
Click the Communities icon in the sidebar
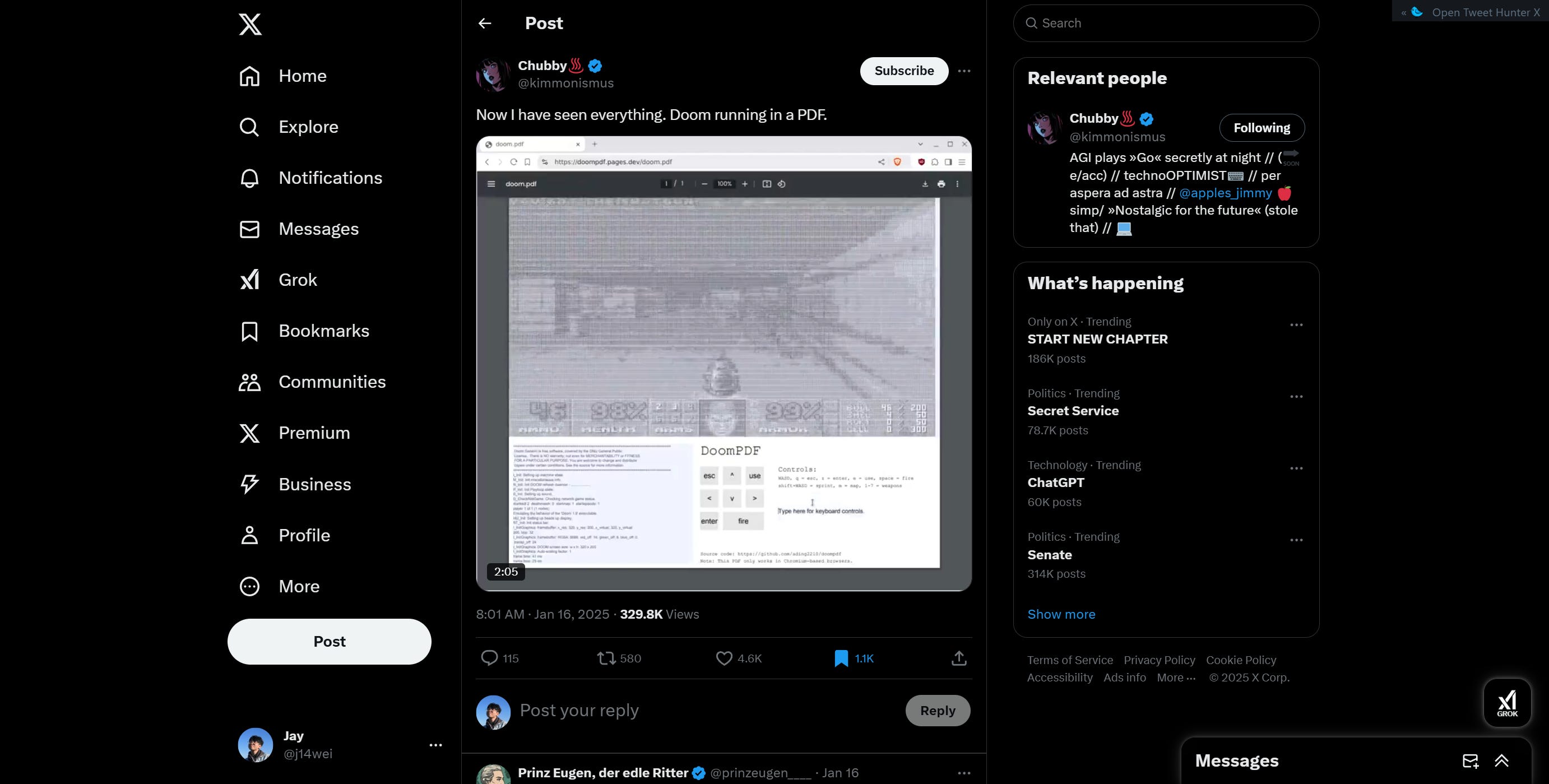coord(249,382)
